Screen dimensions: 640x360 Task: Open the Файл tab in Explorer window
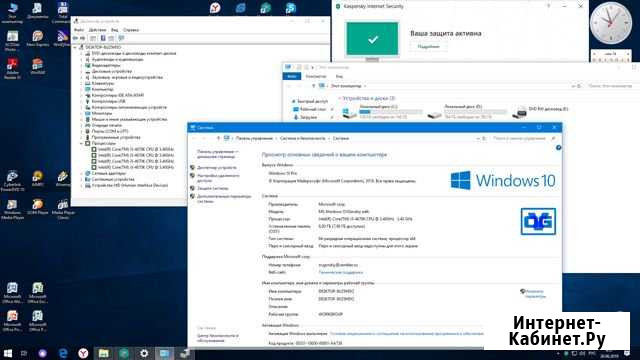(291, 76)
